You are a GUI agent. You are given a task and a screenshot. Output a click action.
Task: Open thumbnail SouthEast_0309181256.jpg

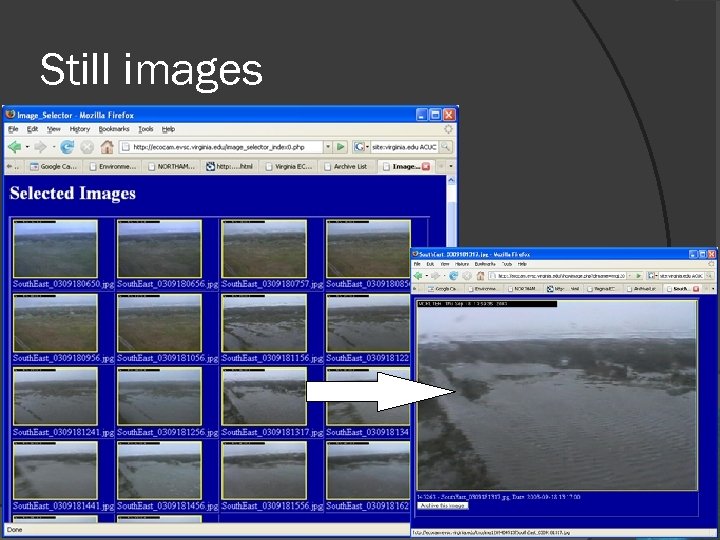coord(159,396)
